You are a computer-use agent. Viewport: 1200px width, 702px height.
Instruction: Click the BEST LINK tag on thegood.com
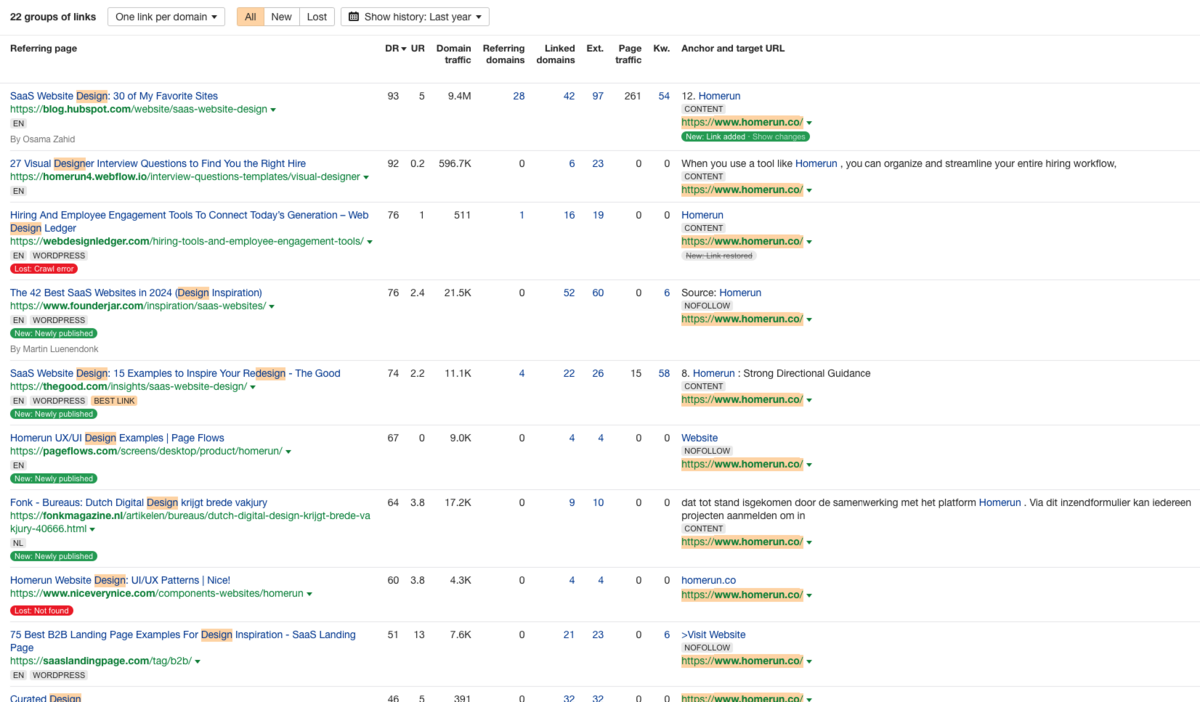click(x=113, y=401)
